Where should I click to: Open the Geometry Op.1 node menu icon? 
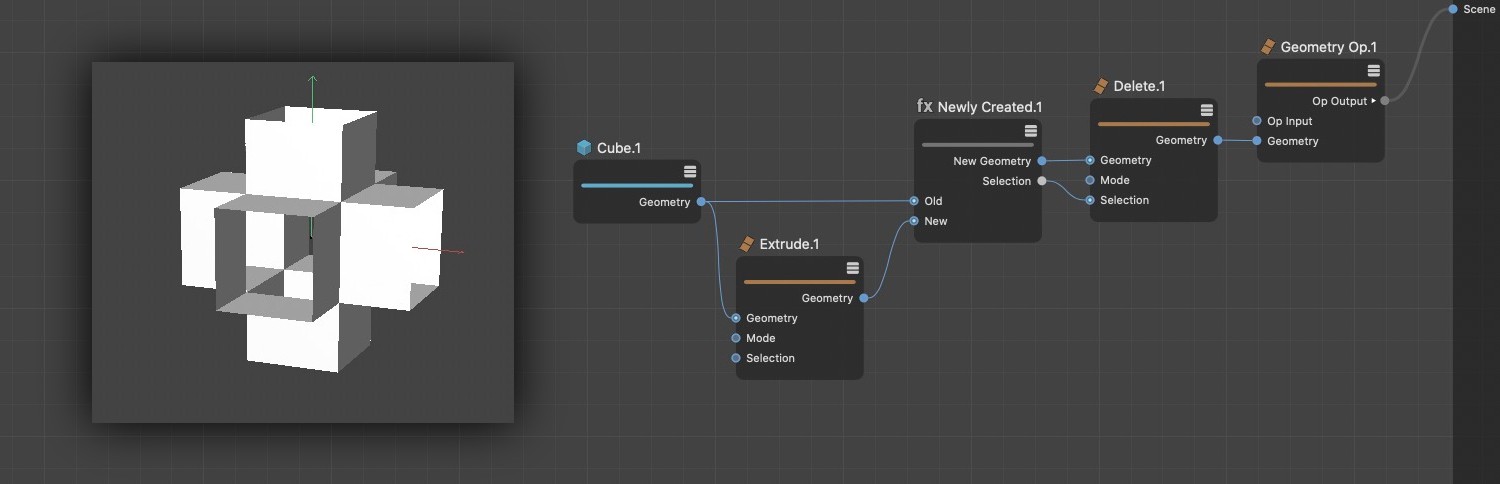(1374, 71)
